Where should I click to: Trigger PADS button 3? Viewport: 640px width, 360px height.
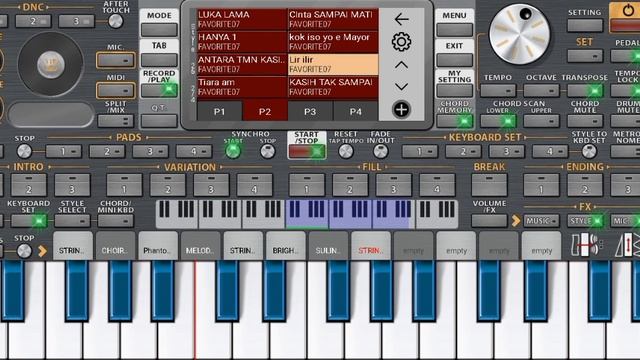[150, 151]
